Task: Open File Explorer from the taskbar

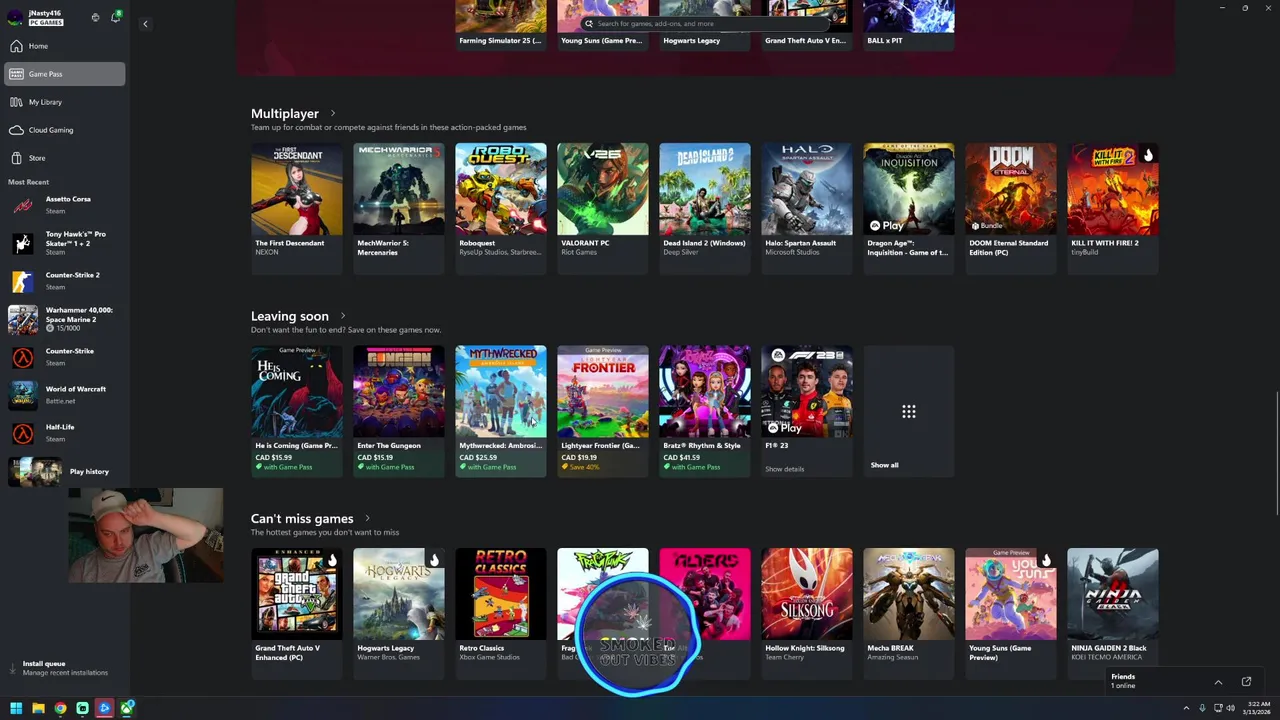Action: (38, 708)
